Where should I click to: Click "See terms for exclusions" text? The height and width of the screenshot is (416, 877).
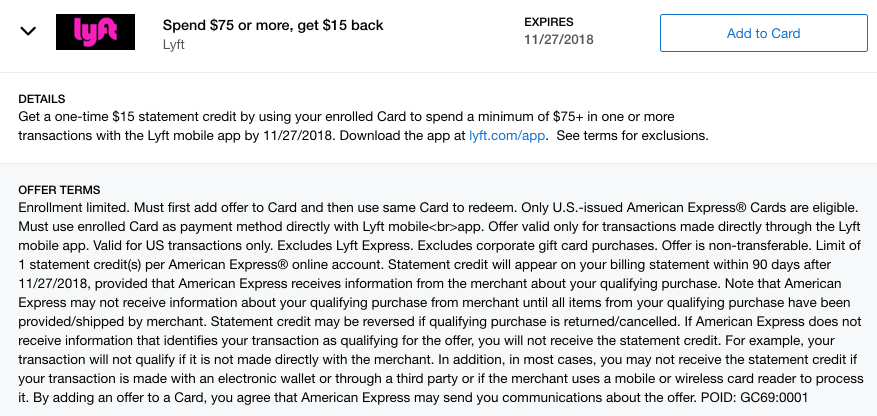(631, 135)
